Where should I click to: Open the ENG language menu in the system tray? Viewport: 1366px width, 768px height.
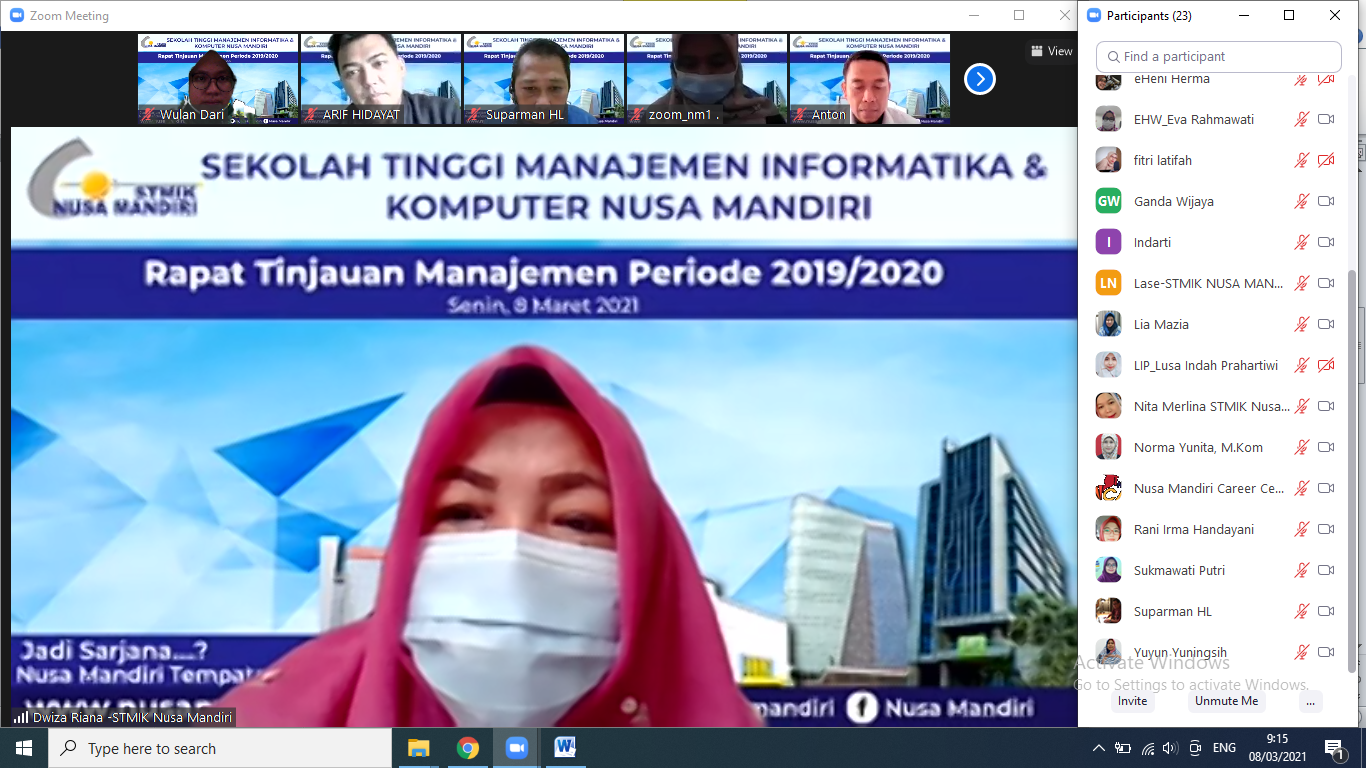[1224, 748]
